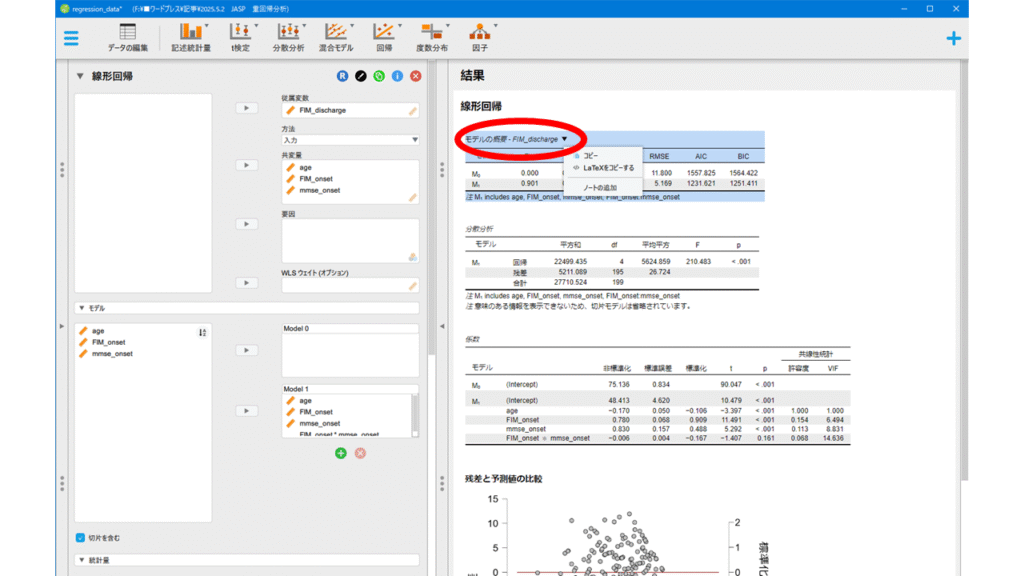Image resolution: width=1024 pixels, height=576 pixels.
Task: Expand the 統計量 section
Action: point(81,560)
